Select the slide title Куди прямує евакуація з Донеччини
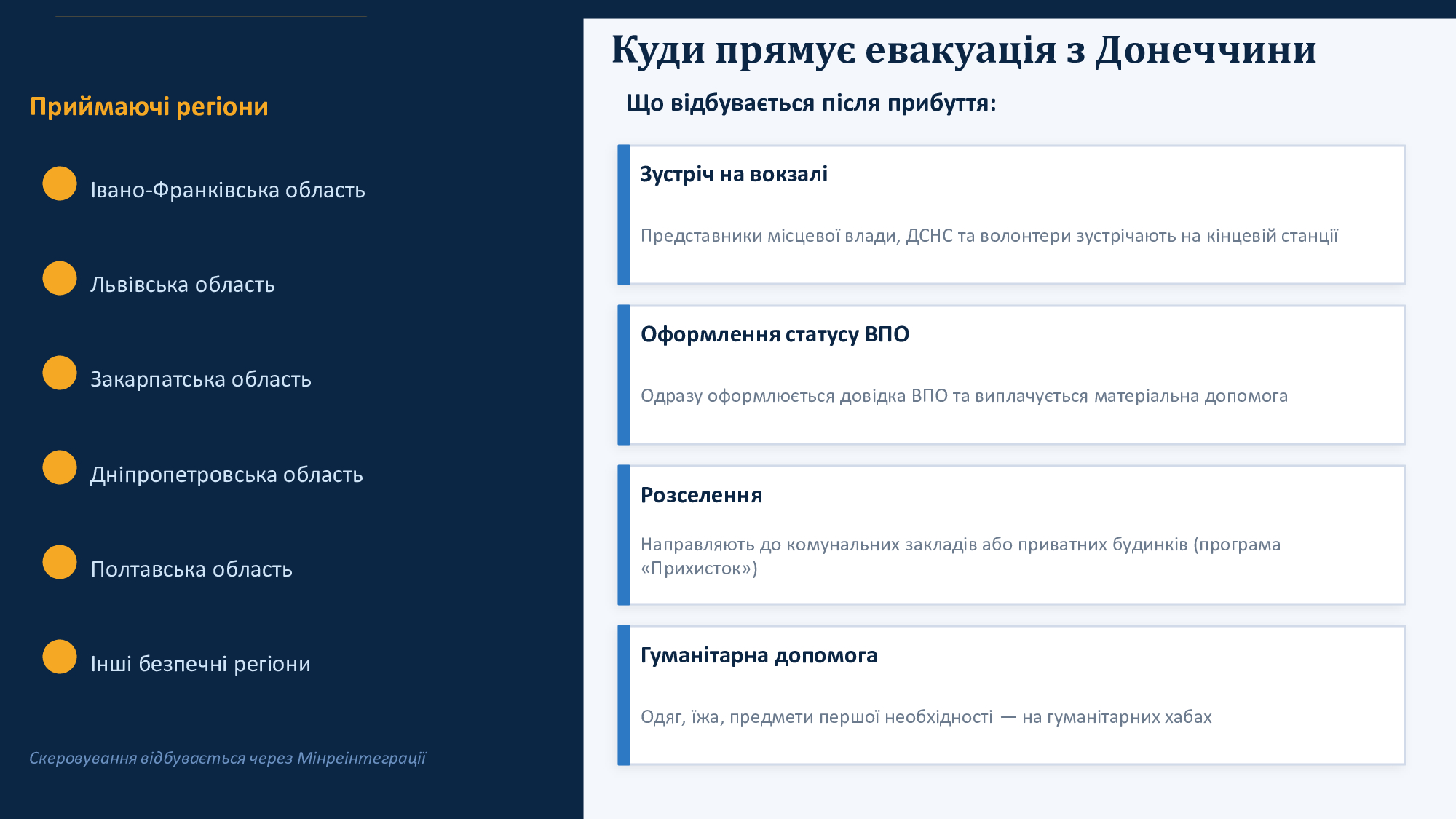The image size is (1456, 819). click(963, 50)
